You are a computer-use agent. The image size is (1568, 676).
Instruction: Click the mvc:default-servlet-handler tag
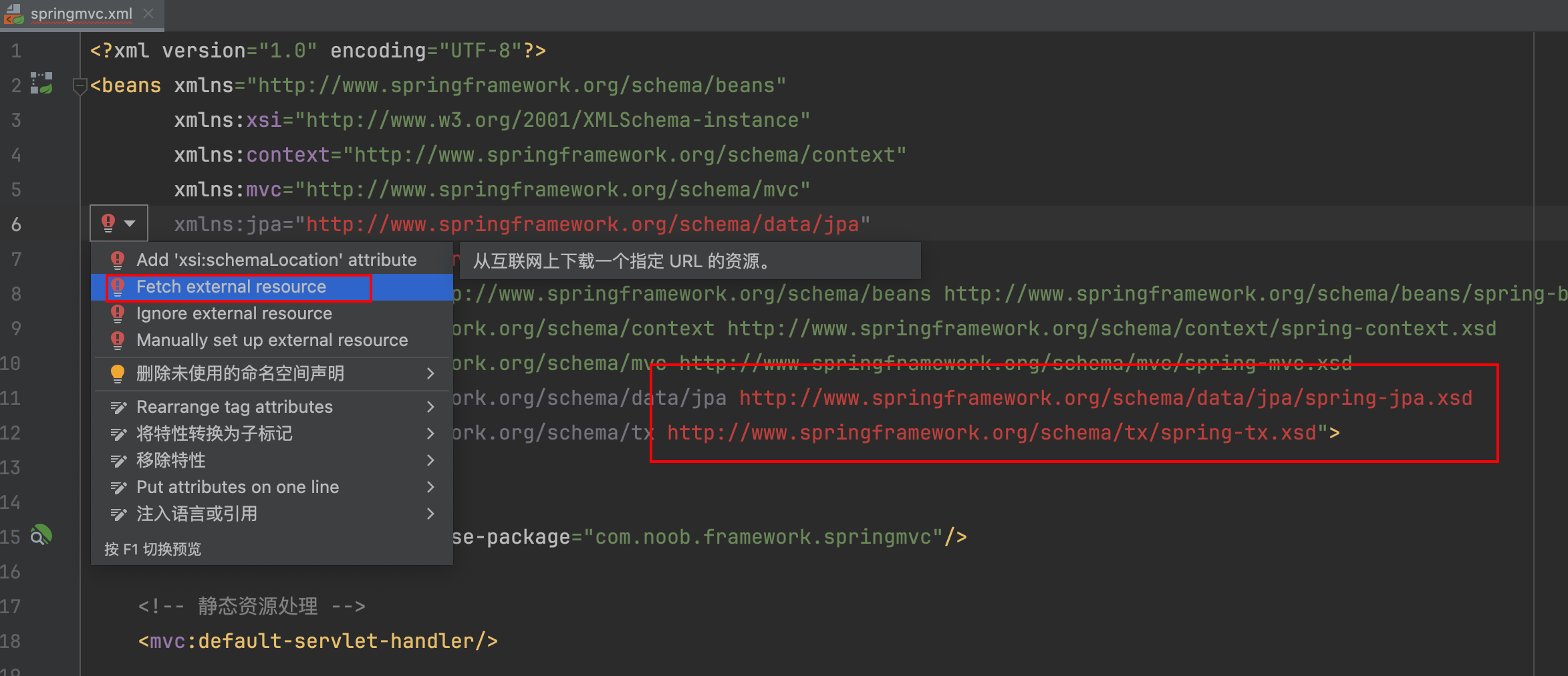click(x=318, y=641)
